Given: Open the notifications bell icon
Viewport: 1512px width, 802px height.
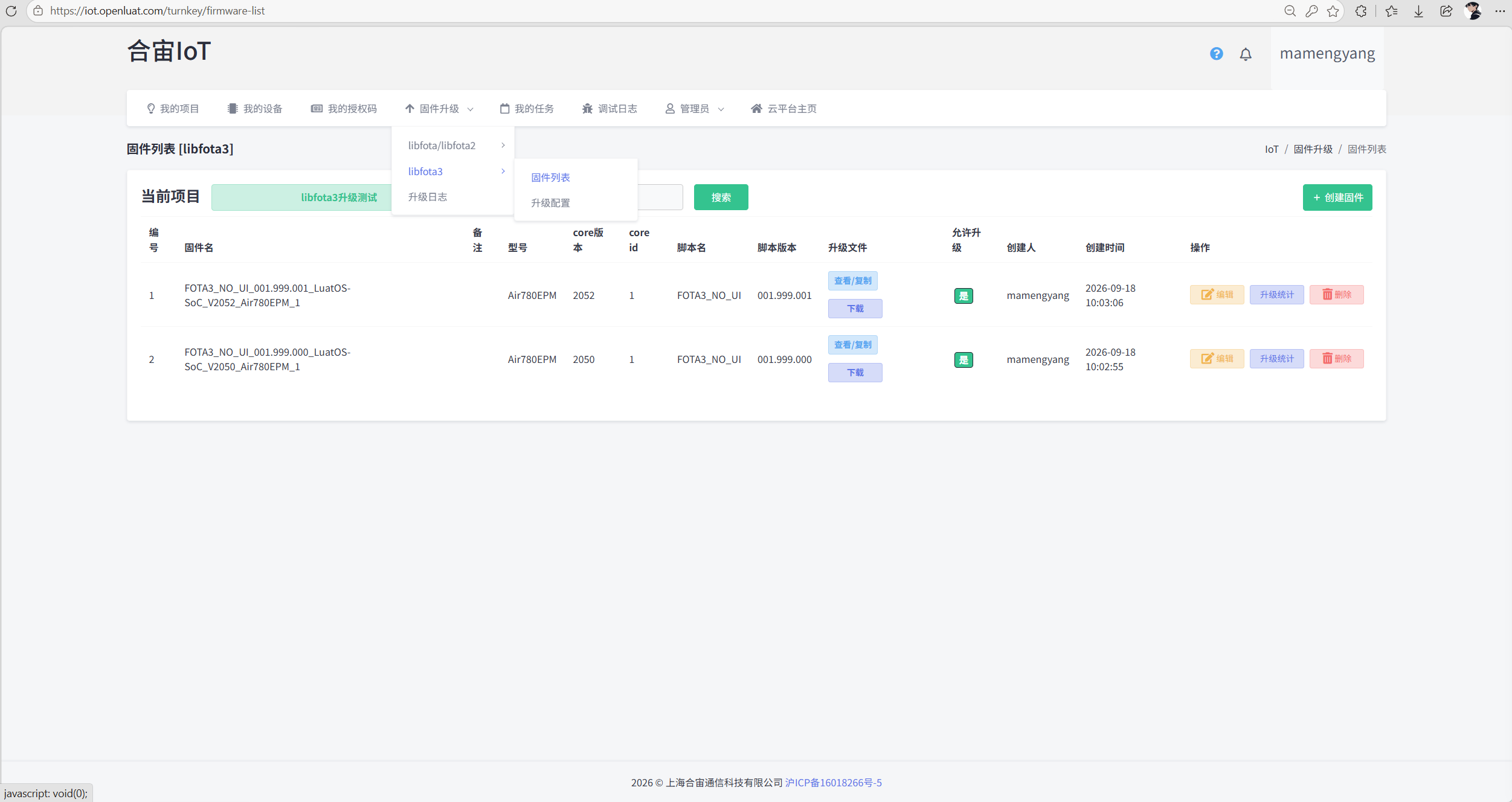Looking at the screenshot, I should pos(1246,54).
